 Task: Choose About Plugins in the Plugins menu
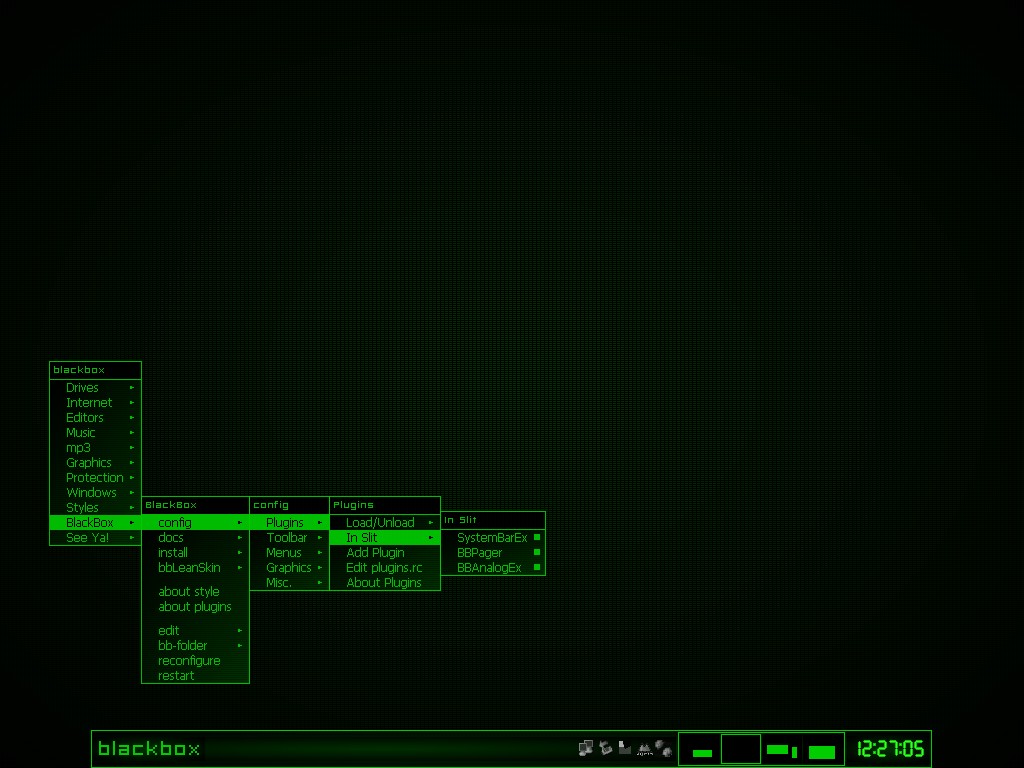tap(385, 583)
